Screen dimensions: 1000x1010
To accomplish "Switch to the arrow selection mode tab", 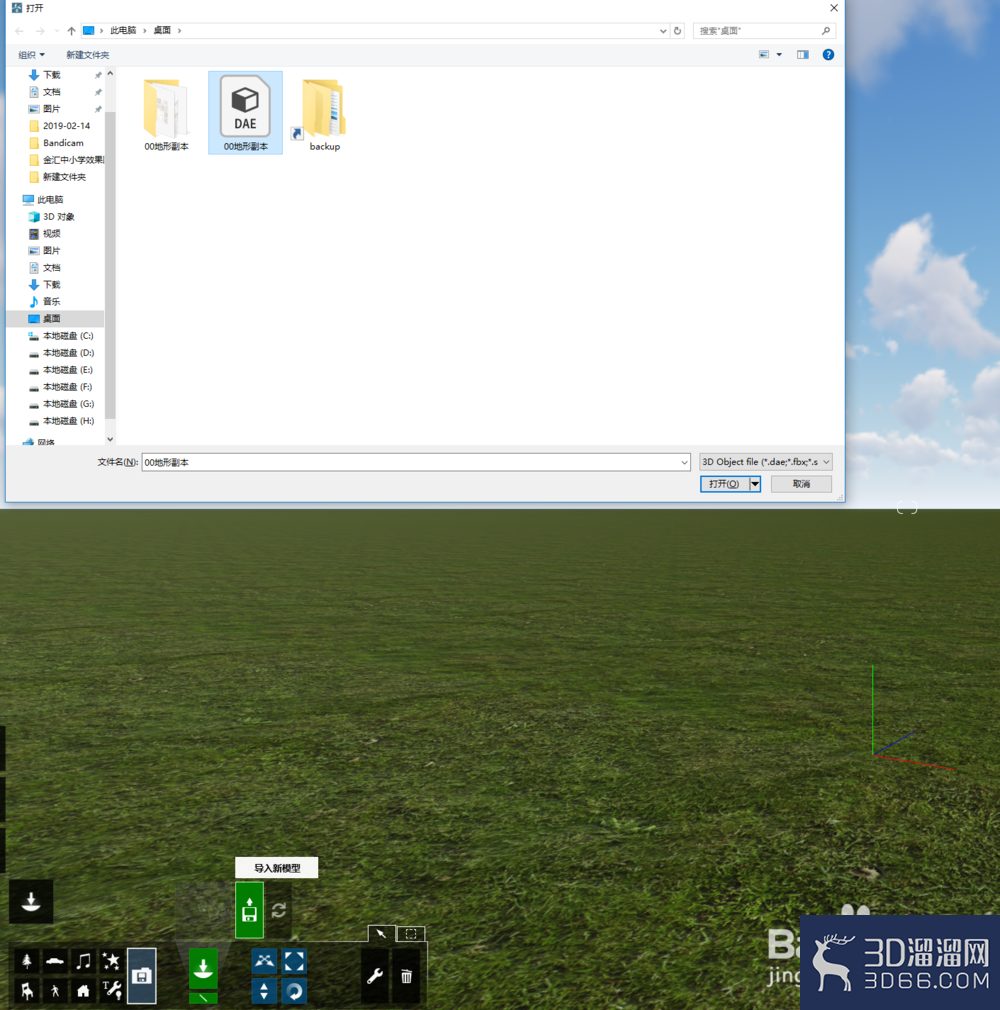I will tap(381, 933).
